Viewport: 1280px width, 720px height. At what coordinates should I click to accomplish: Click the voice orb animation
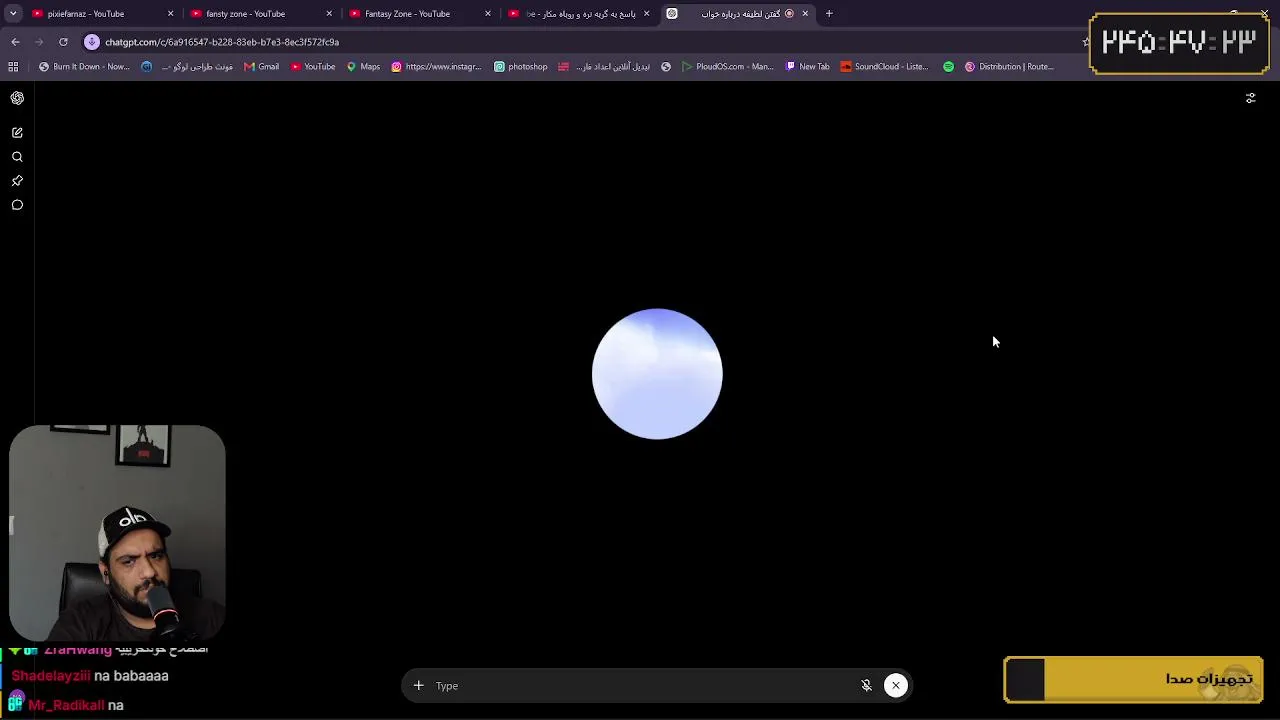(657, 374)
